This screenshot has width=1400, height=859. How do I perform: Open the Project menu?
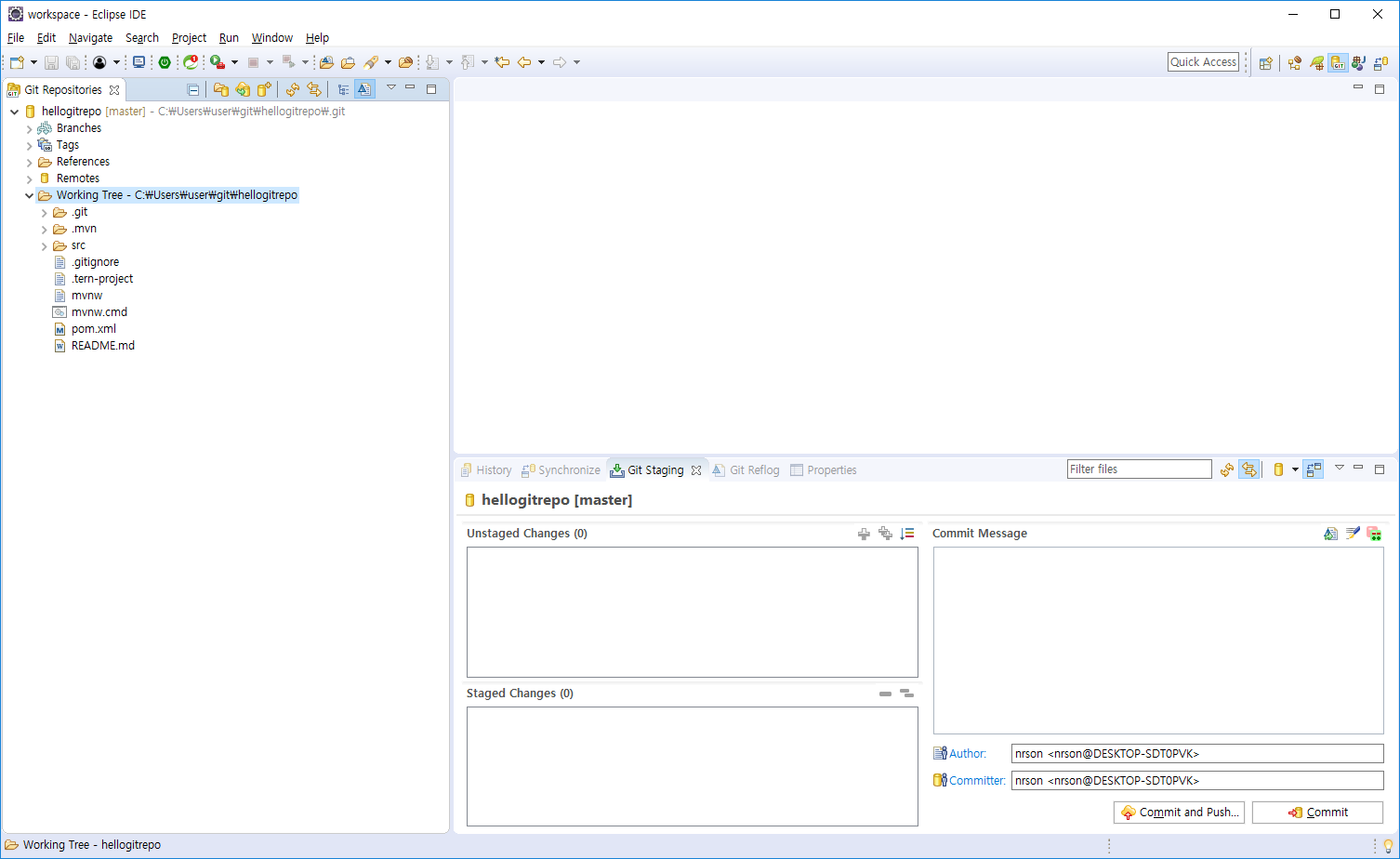click(189, 38)
